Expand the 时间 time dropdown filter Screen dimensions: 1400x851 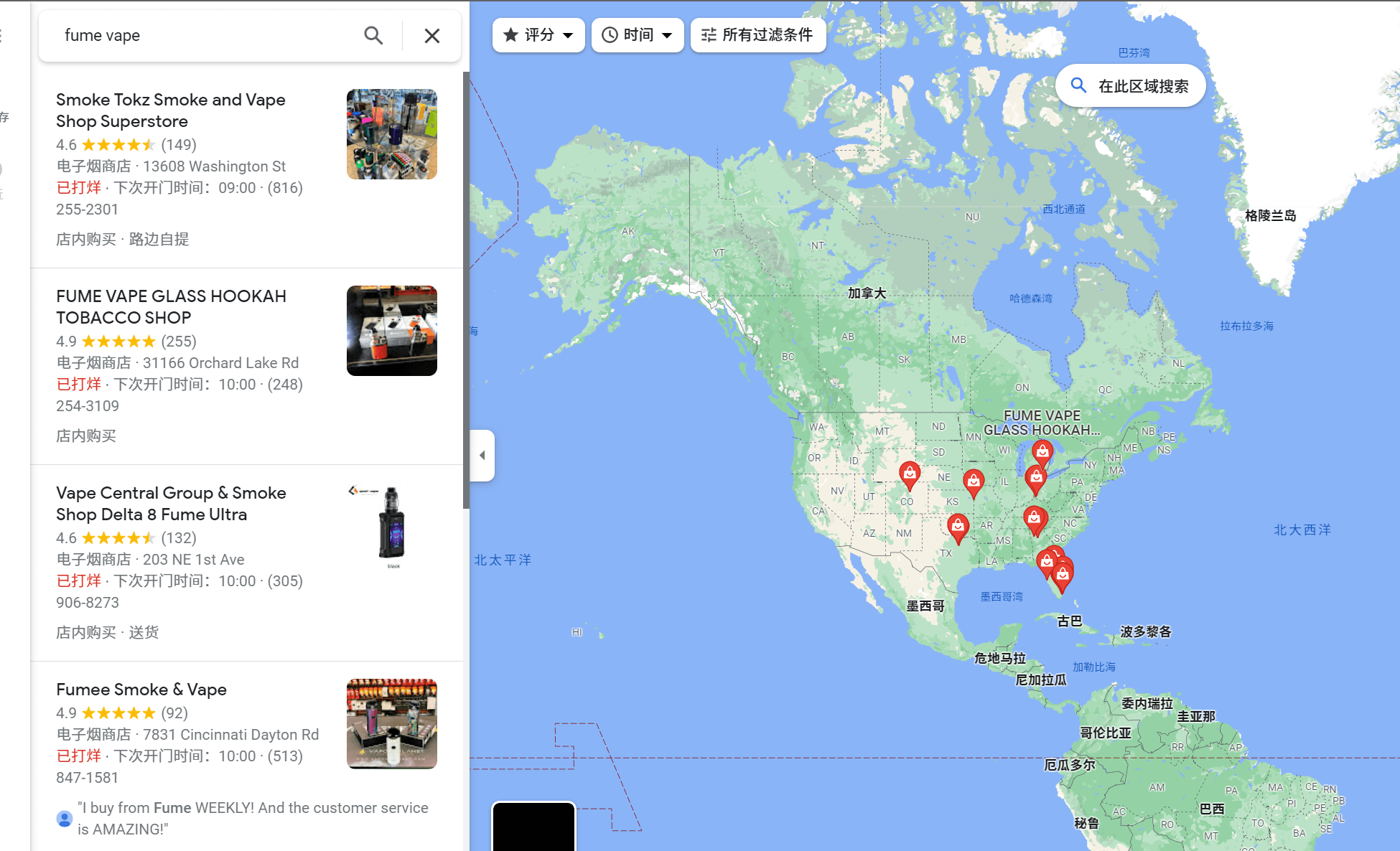click(x=636, y=35)
